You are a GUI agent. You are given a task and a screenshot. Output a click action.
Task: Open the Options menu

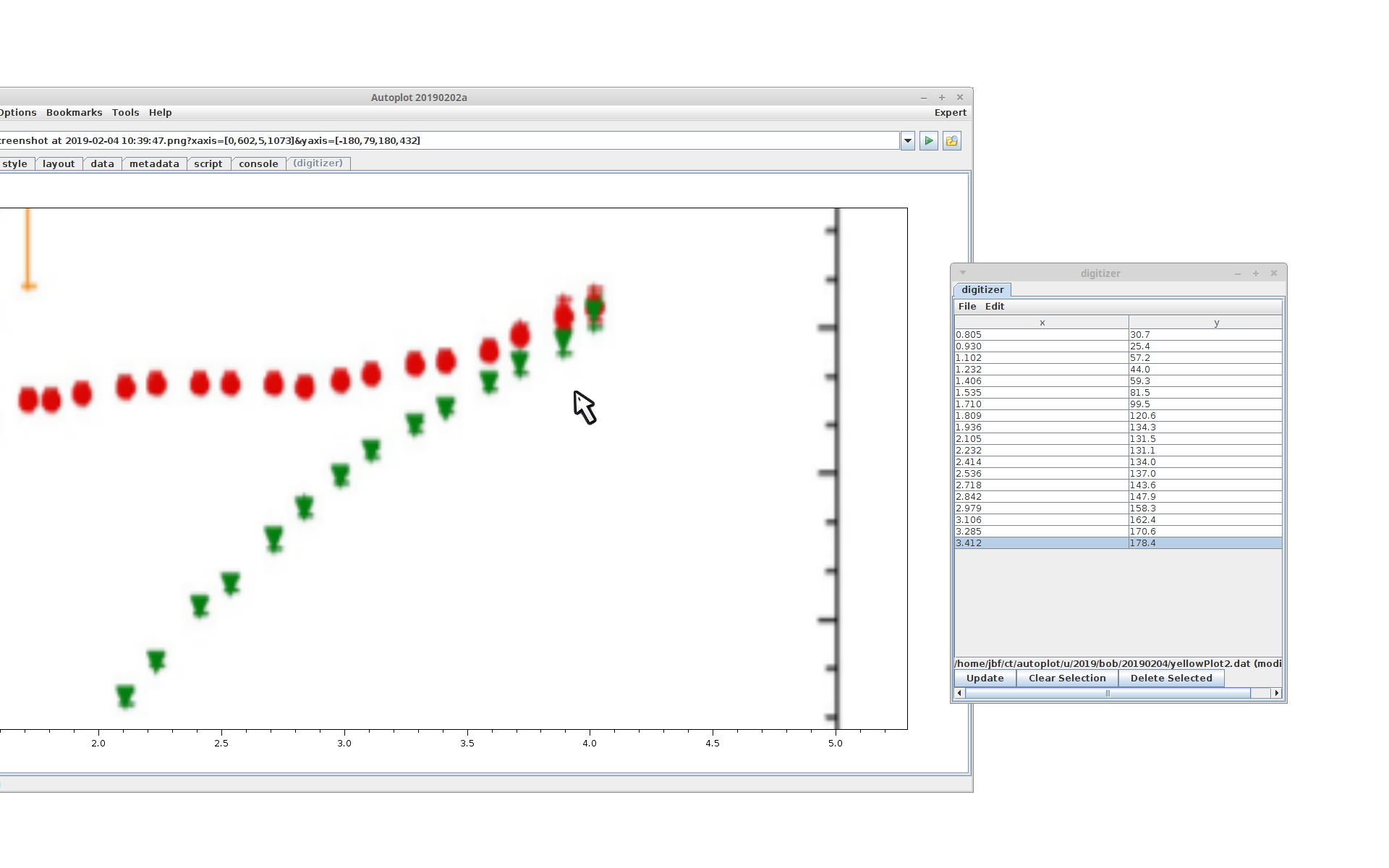point(17,113)
